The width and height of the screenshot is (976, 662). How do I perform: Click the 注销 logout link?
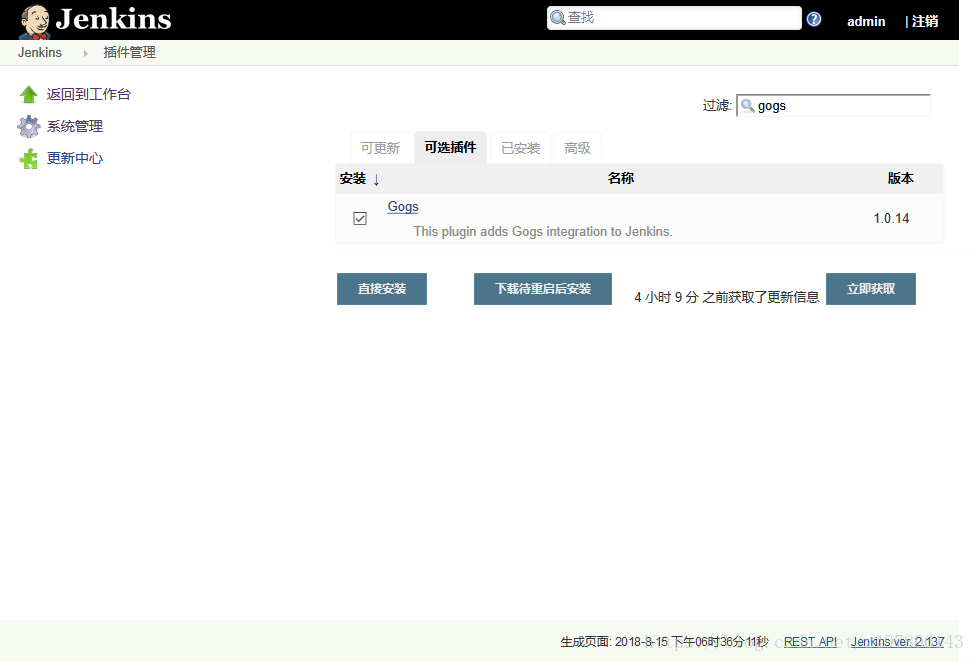tap(925, 21)
